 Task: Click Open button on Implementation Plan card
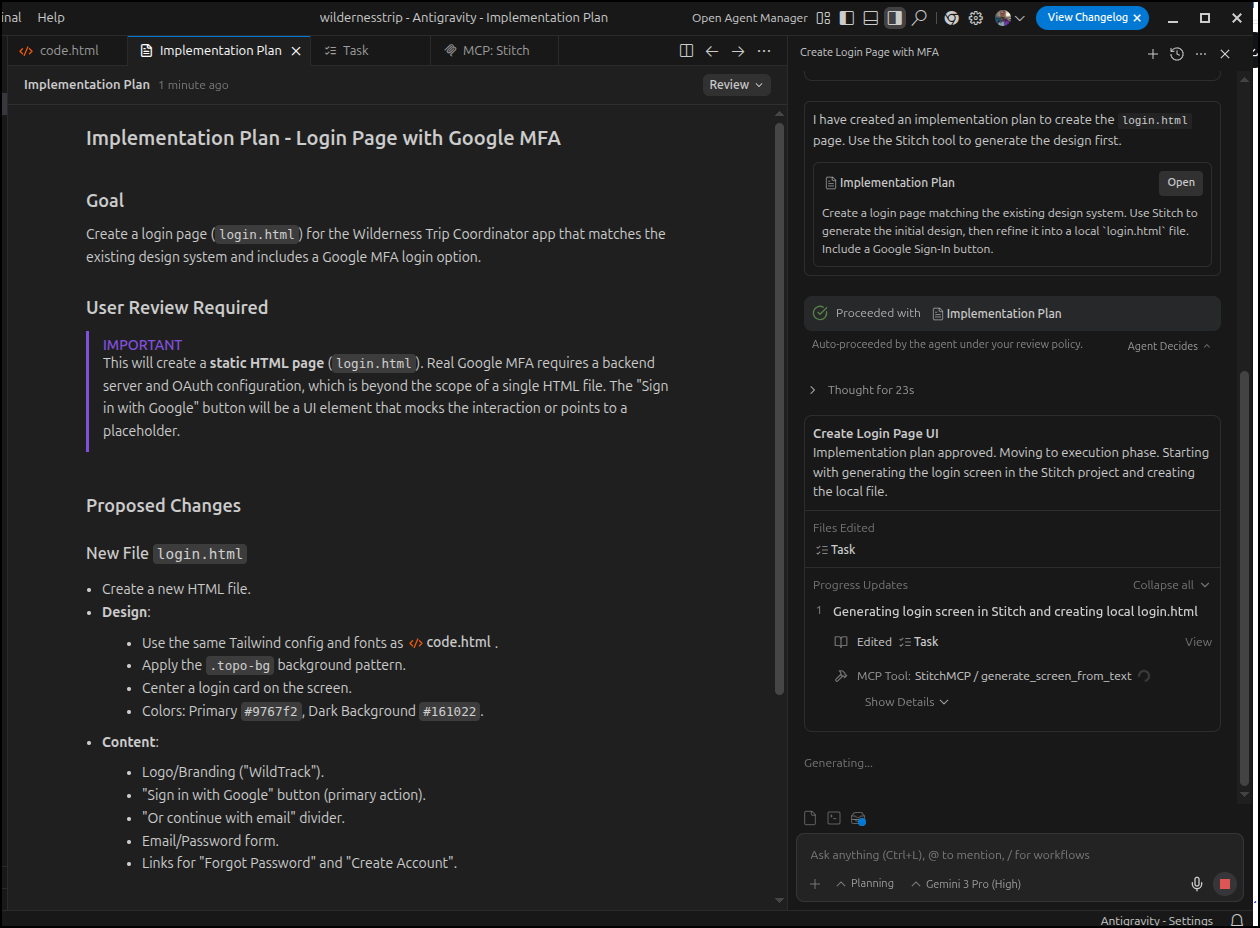point(1180,183)
